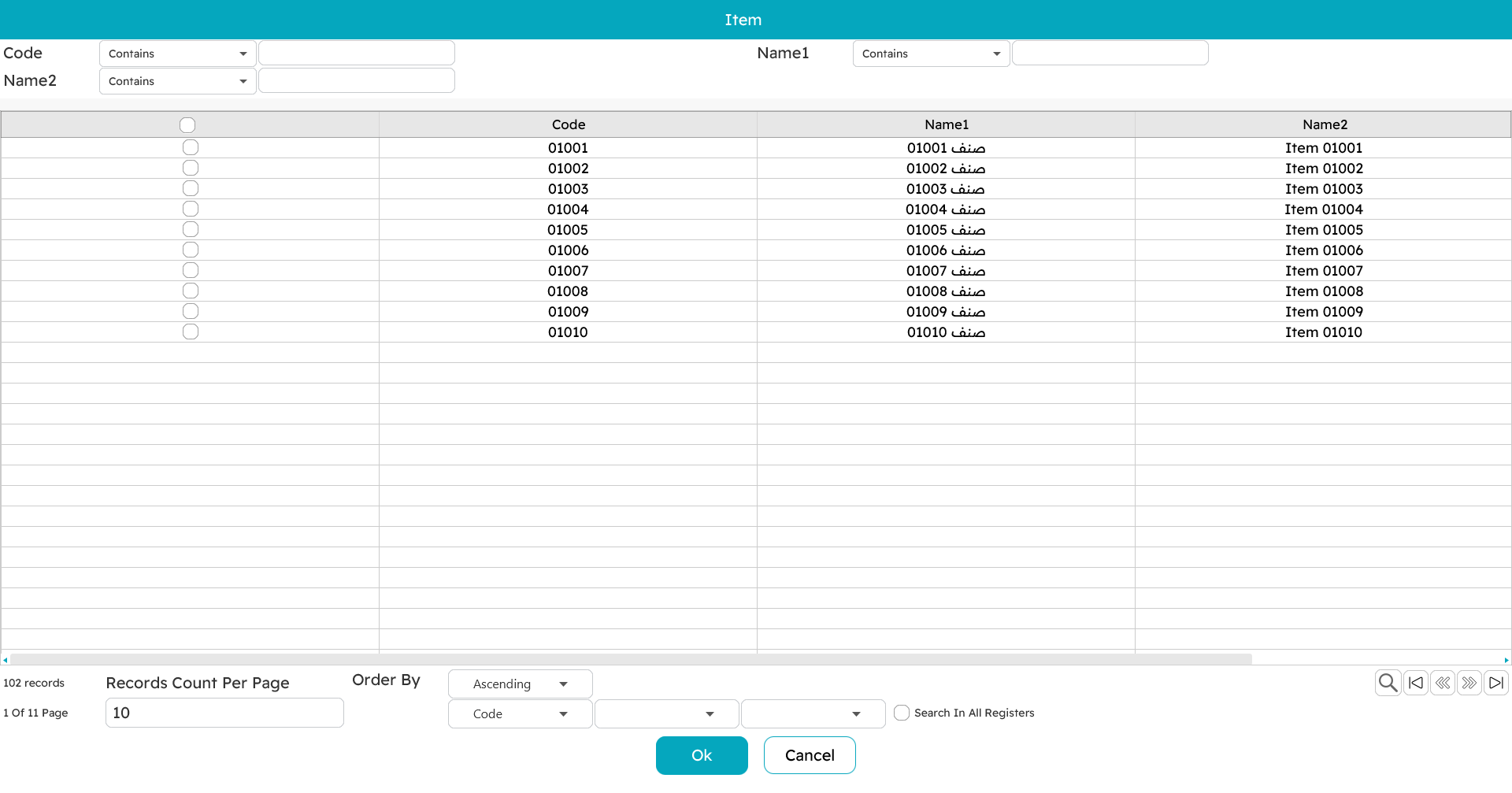Image resolution: width=1512 pixels, height=793 pixels.
Task: Click the search magnifier icon
Action: (x=1388, y=683)
